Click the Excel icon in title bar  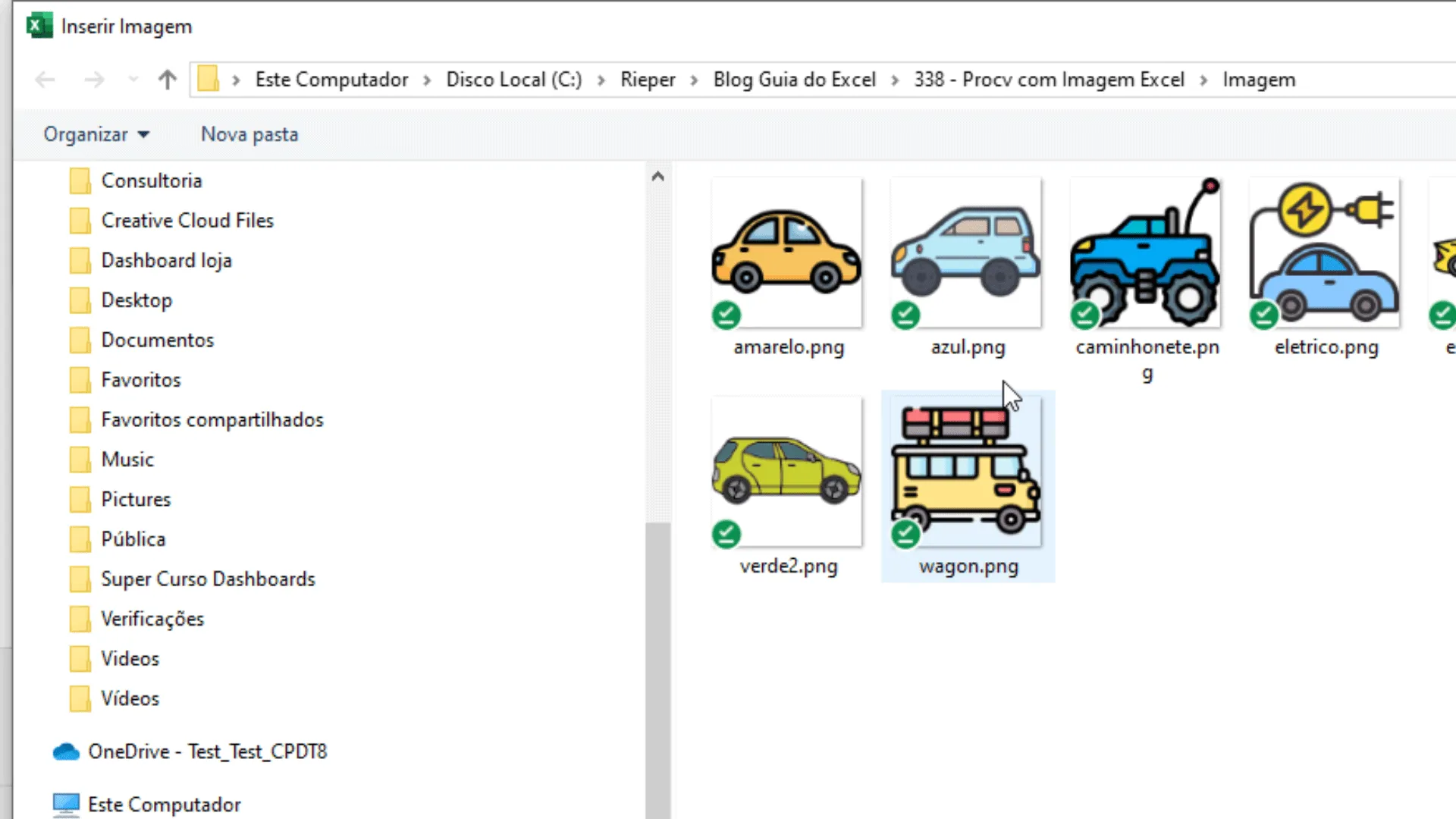(39, 26)
